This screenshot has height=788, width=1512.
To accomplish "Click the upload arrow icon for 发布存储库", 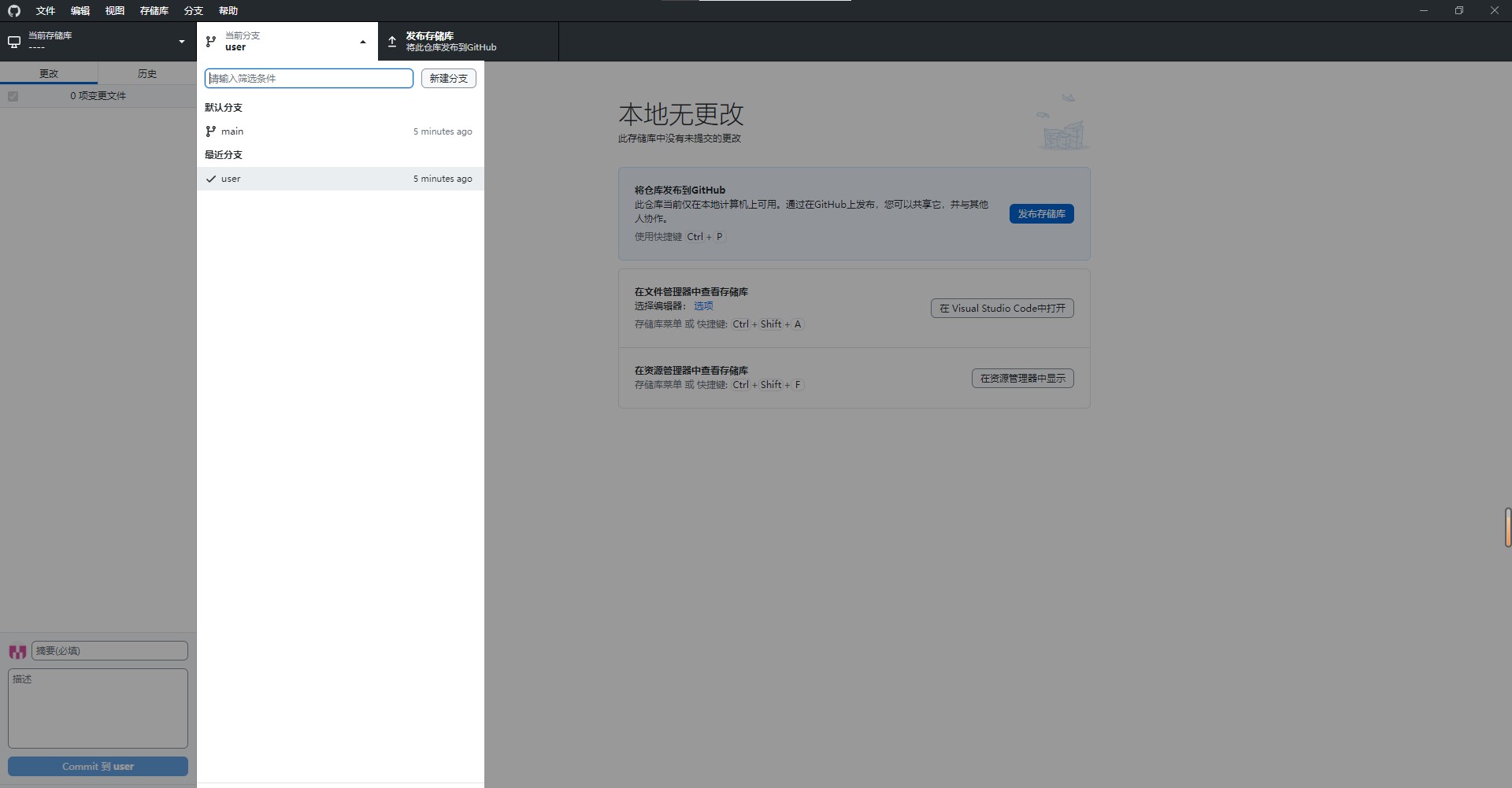I will 392,42.
